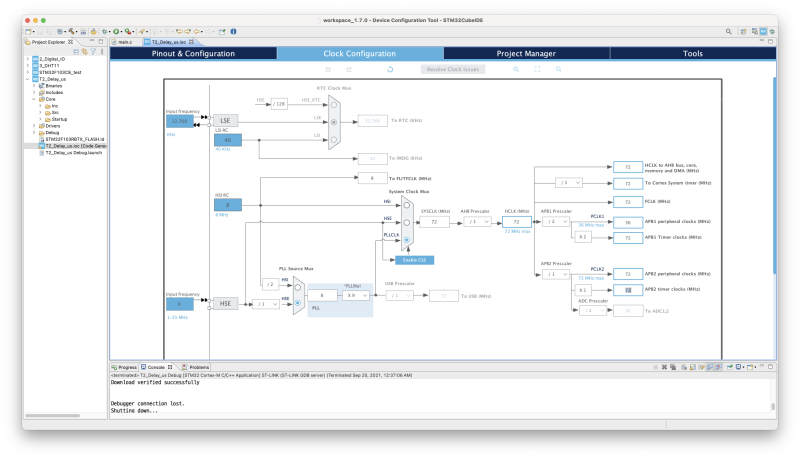Click Resolve Clock Issues button
The height and width of the screenshot is (459, 800).
[453, 69]
